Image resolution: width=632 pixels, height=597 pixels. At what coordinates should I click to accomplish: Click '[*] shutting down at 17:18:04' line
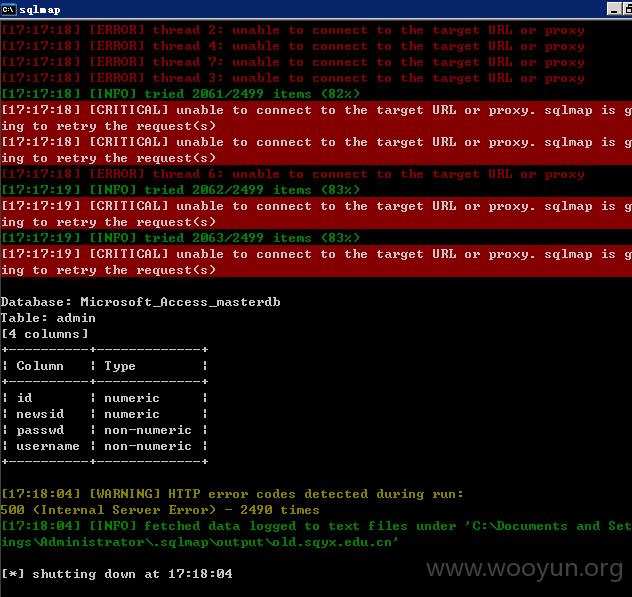[x=117, y=574]
